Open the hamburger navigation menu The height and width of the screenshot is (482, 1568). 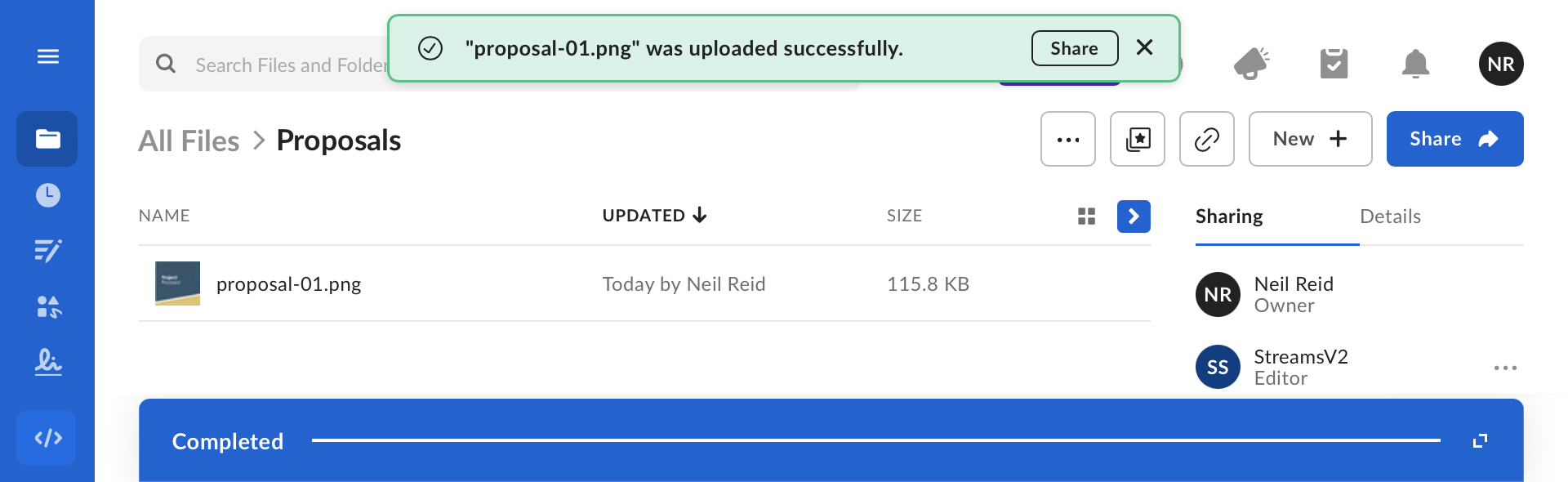click(48, 56)
